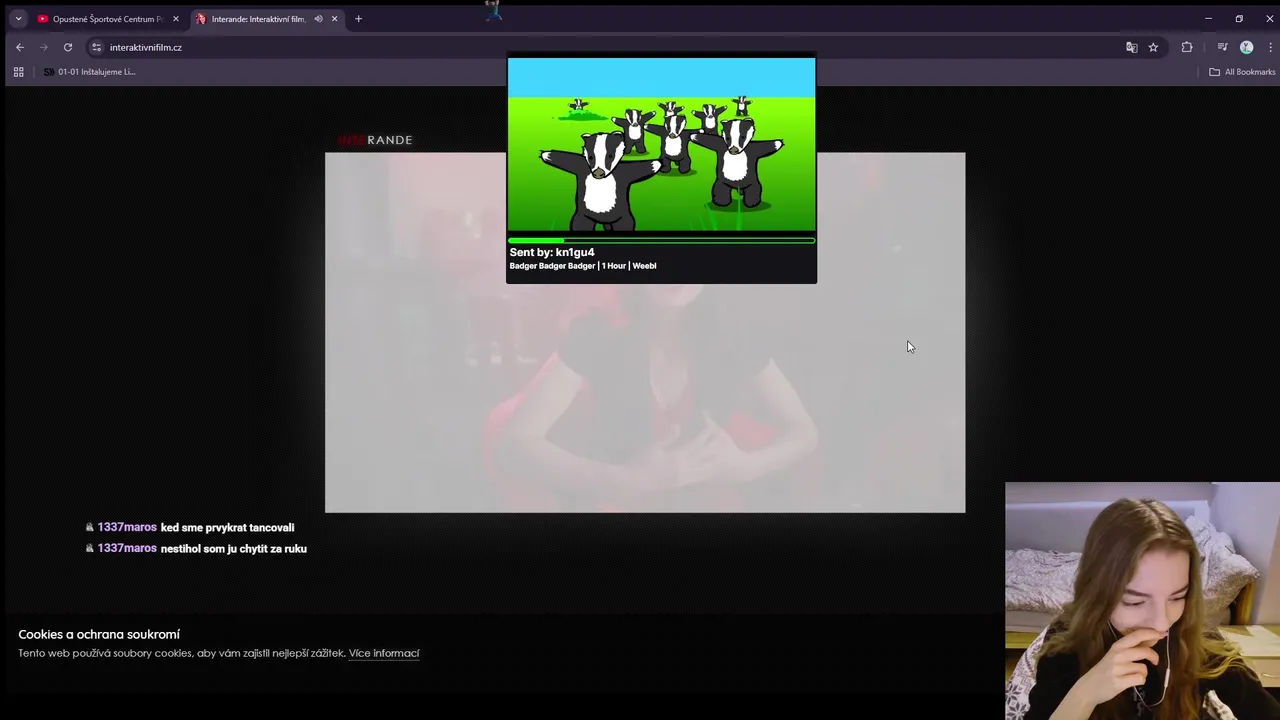
Task: Open the apps grid in bookmarks bar
Action: point(18,72)
